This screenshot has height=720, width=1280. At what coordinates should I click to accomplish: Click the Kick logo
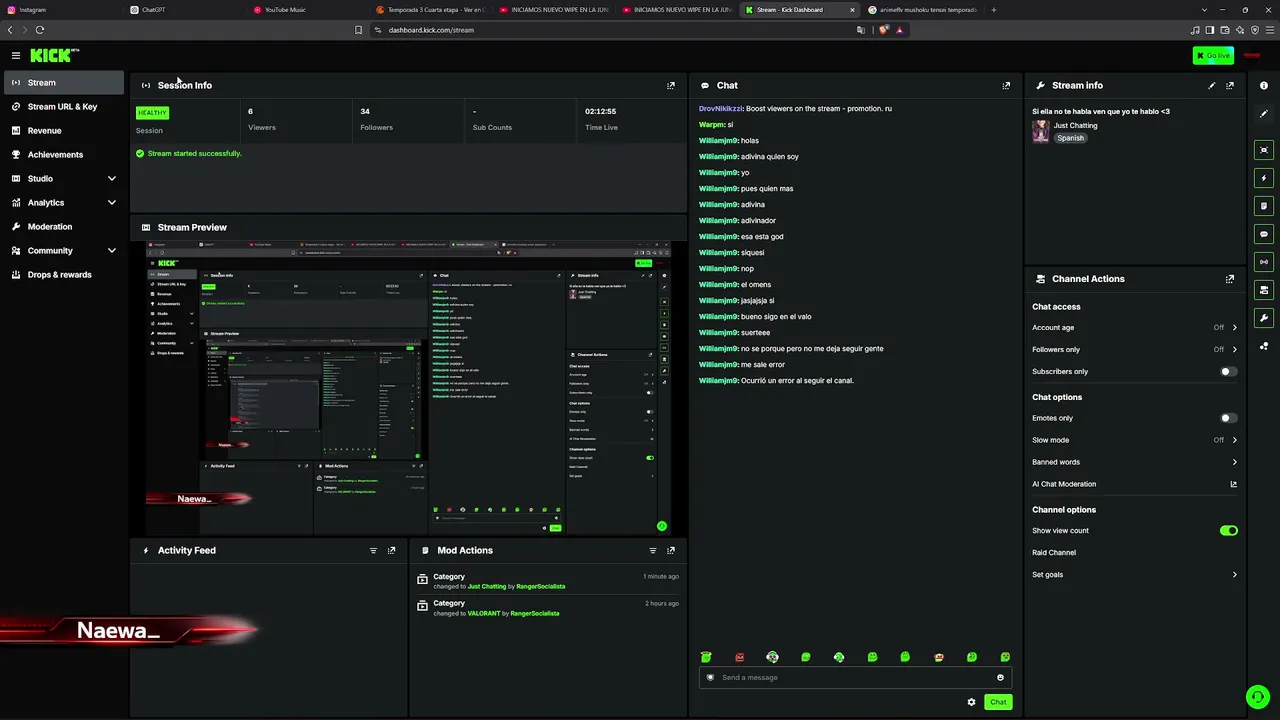click(54, 55)
